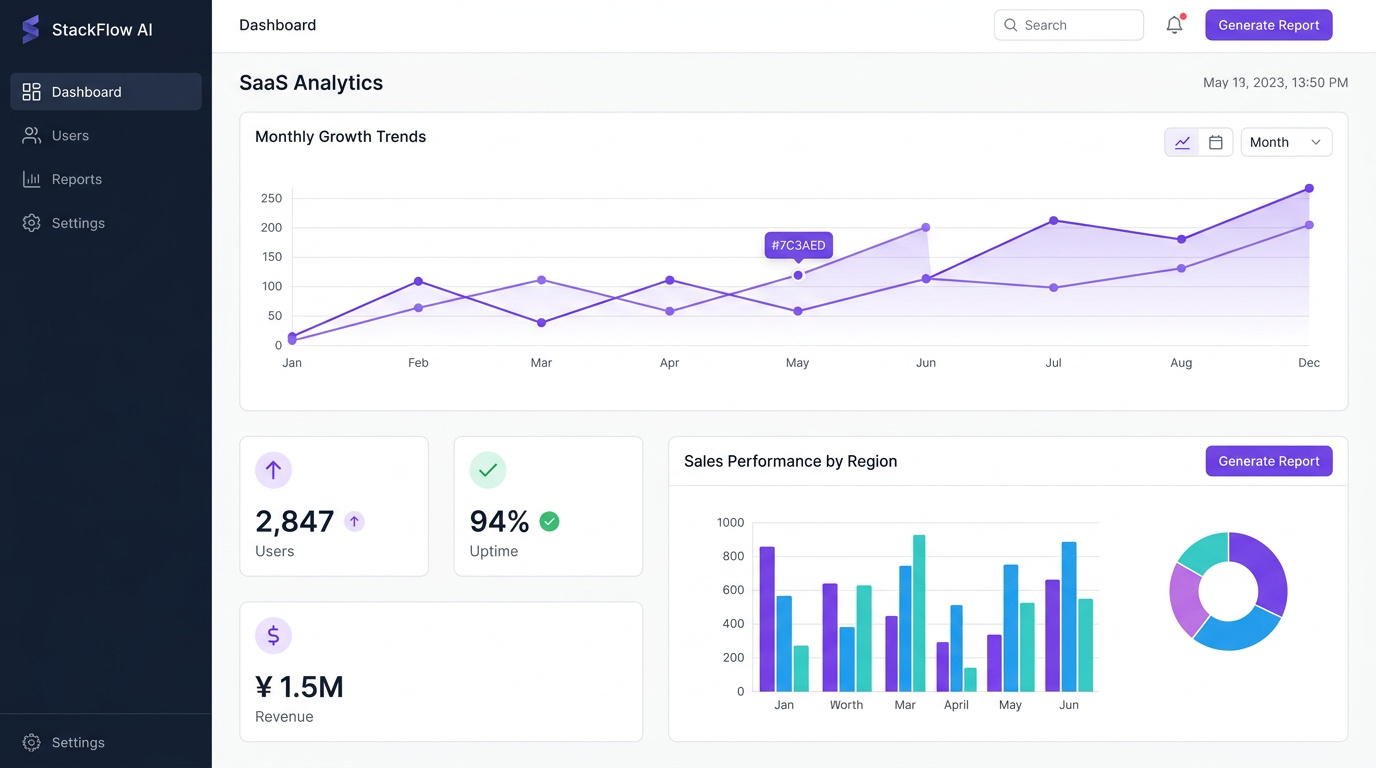Click the bottom Settings gear icon in sidebar footer
This screenshot has width=1376, height=768.
tap(31, 742)
